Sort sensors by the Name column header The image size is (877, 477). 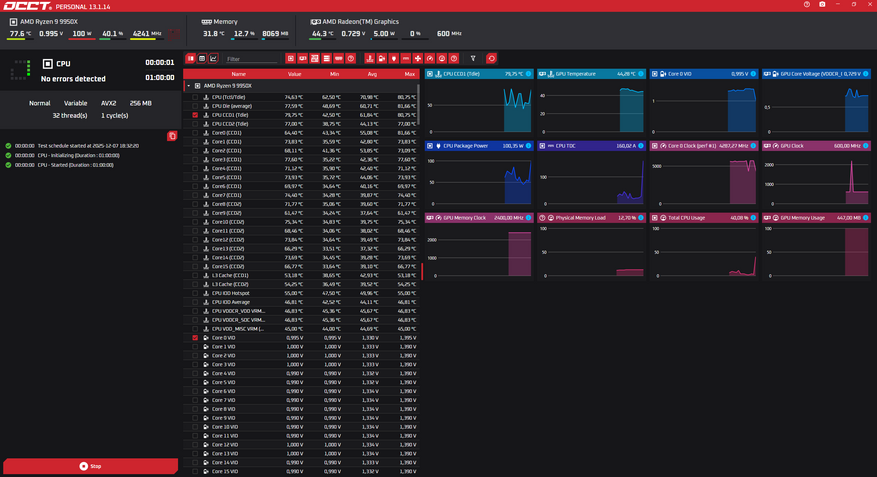tap(238, 74)
